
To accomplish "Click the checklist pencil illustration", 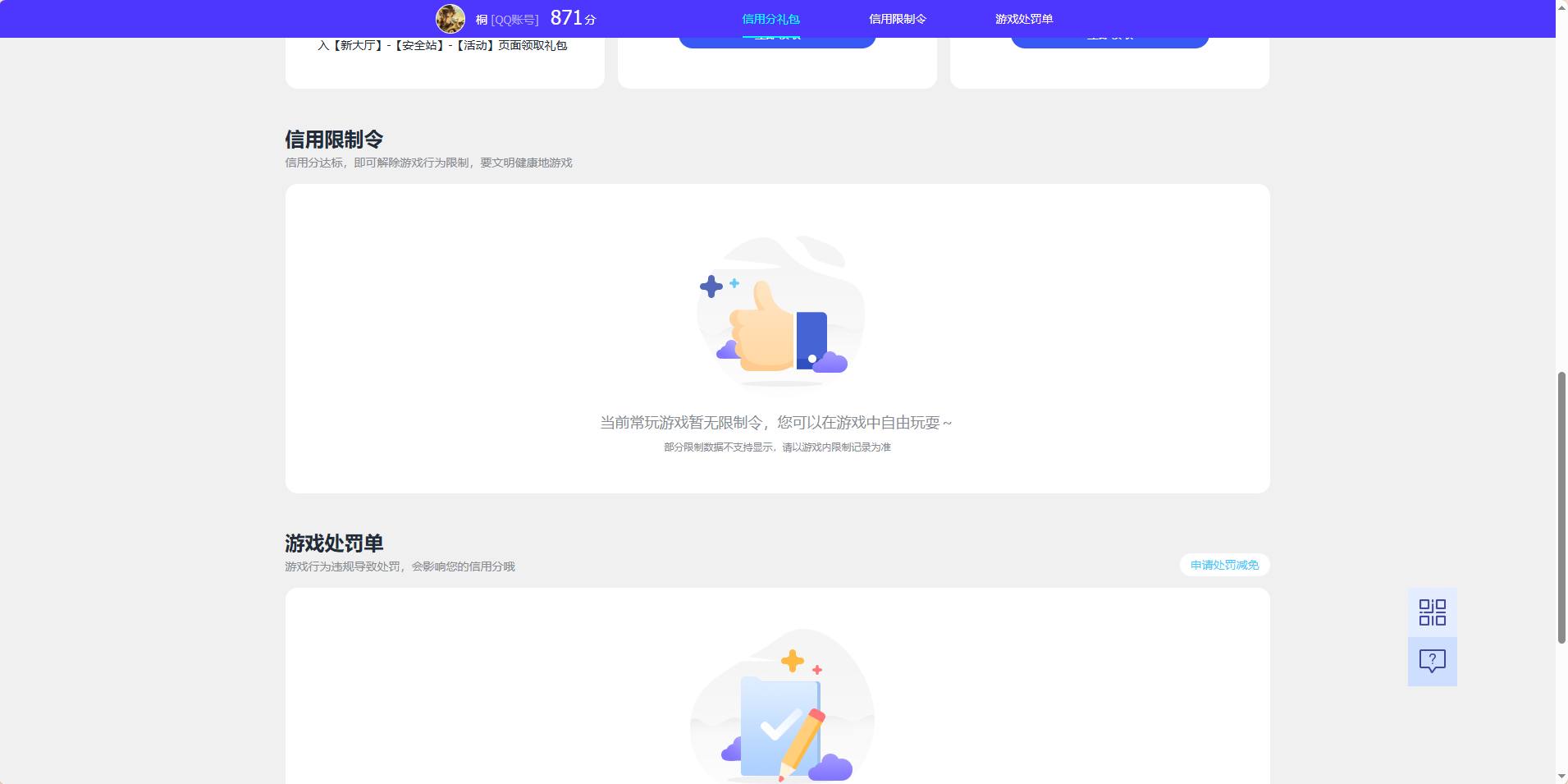I will [782, 706].
